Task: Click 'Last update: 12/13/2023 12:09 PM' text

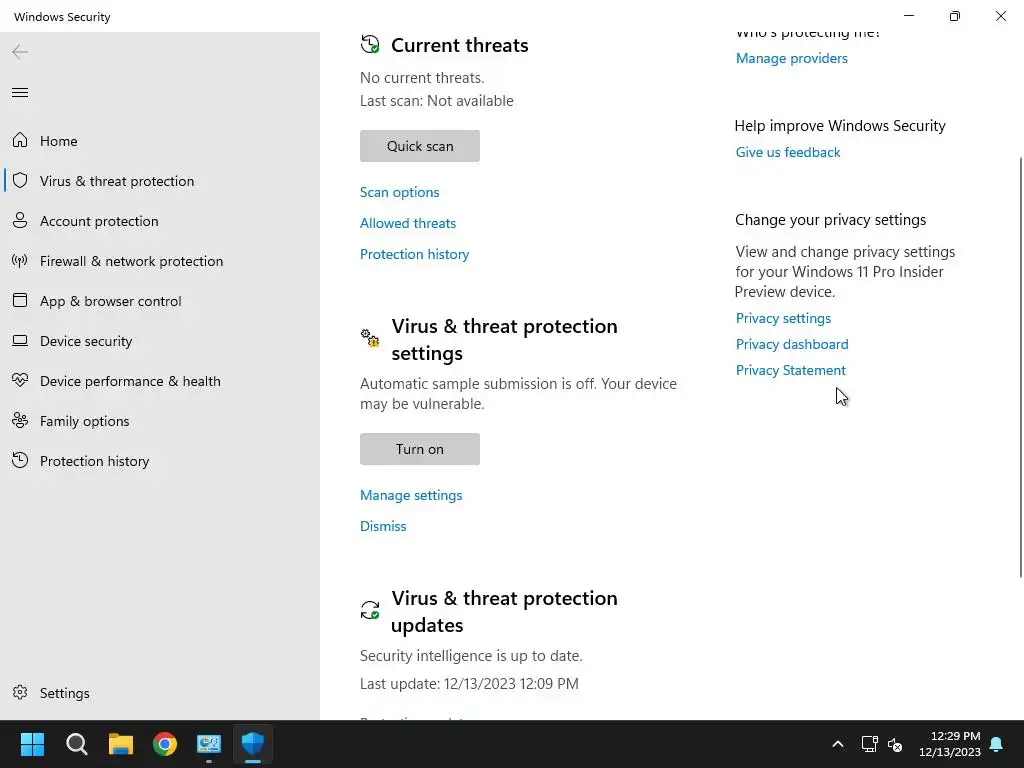Action: (x=469, y=683)
